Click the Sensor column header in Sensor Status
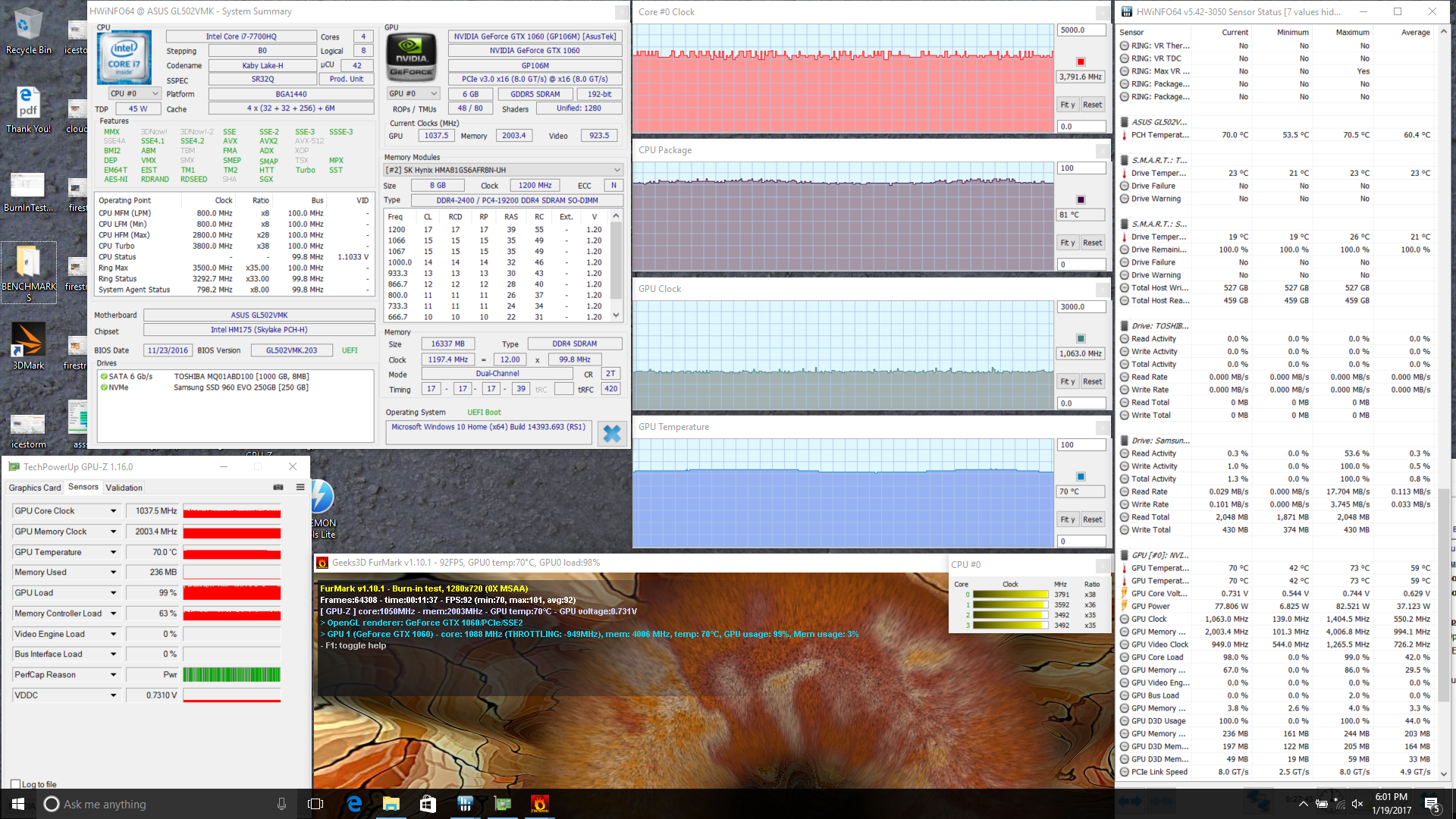 pyautogui.click(x=1131, y=33)
